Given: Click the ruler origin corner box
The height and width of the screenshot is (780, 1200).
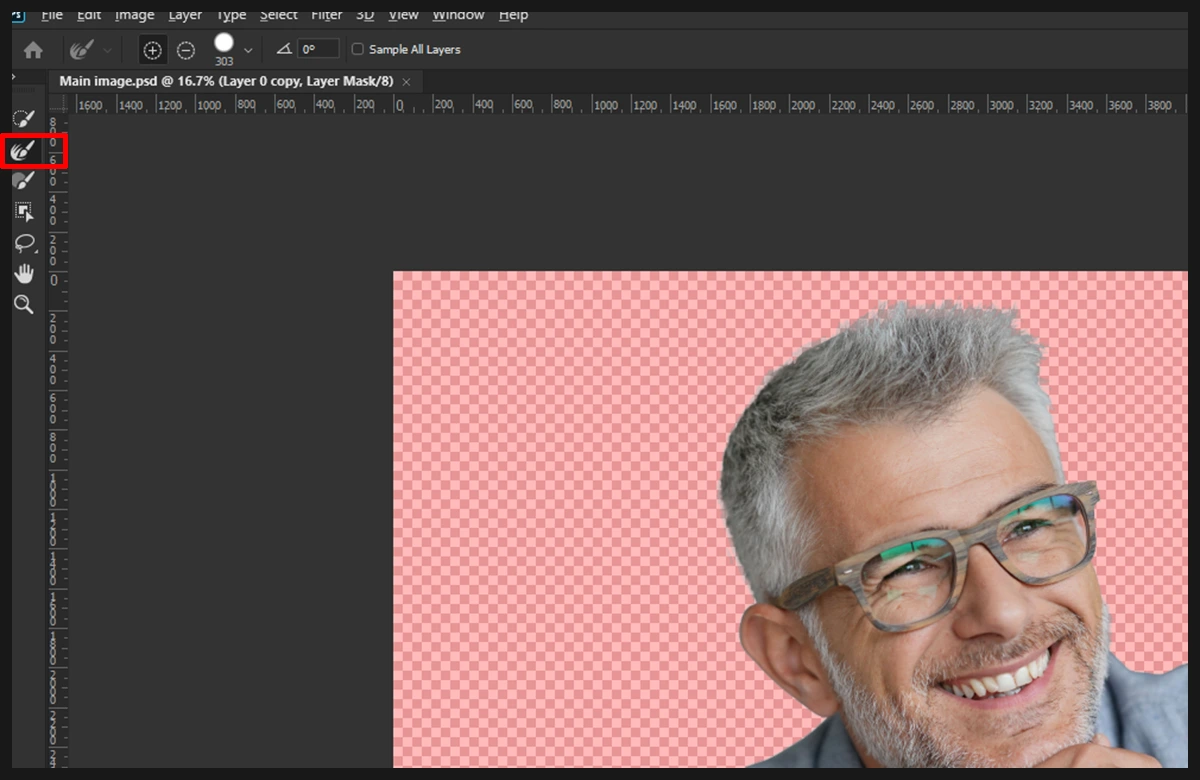Looking at the screenshot, I should (57, 103).
